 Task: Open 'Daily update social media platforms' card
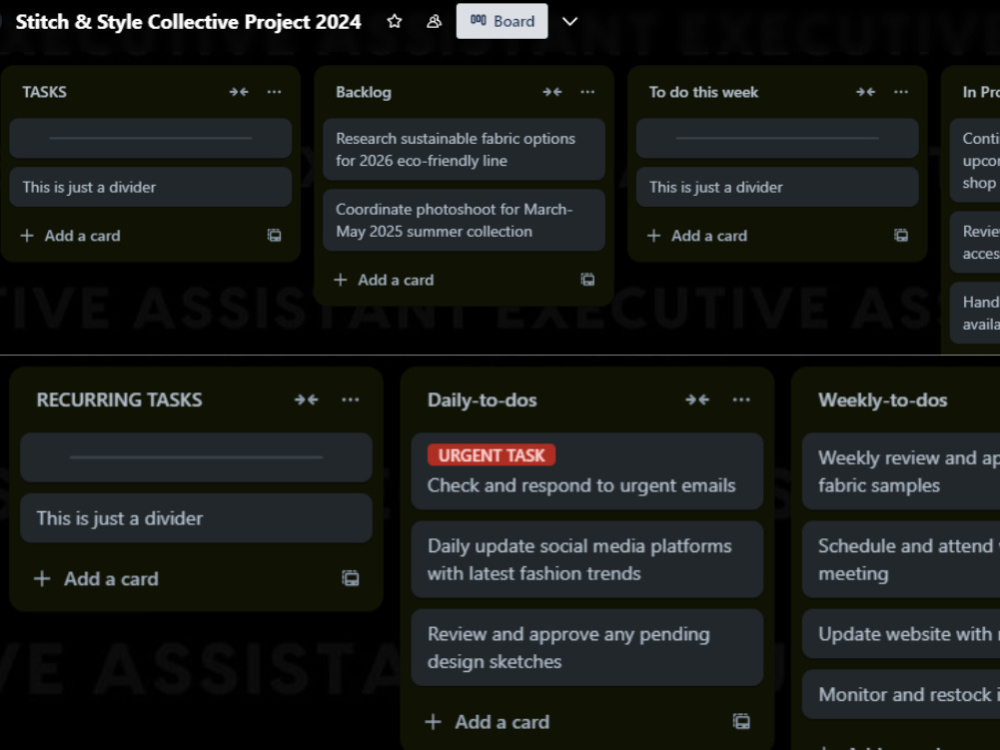587,559
